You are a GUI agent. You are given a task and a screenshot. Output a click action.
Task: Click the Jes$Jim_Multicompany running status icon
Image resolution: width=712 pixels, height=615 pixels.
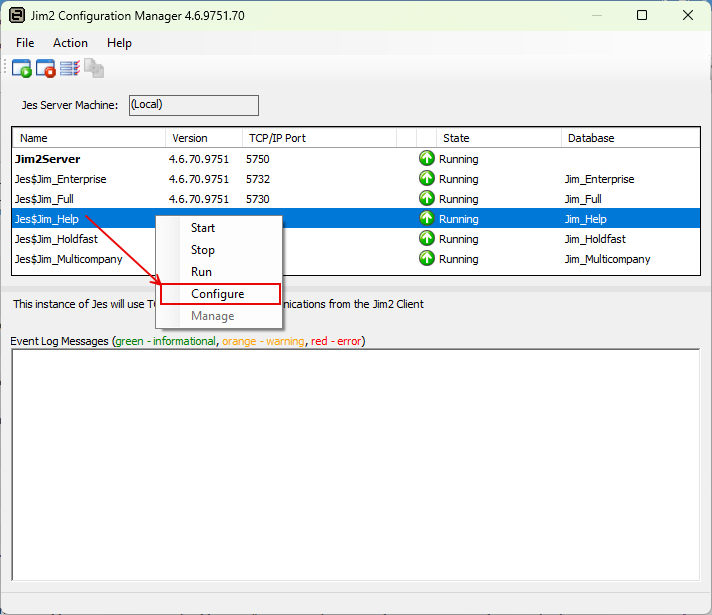click(427, 259)
